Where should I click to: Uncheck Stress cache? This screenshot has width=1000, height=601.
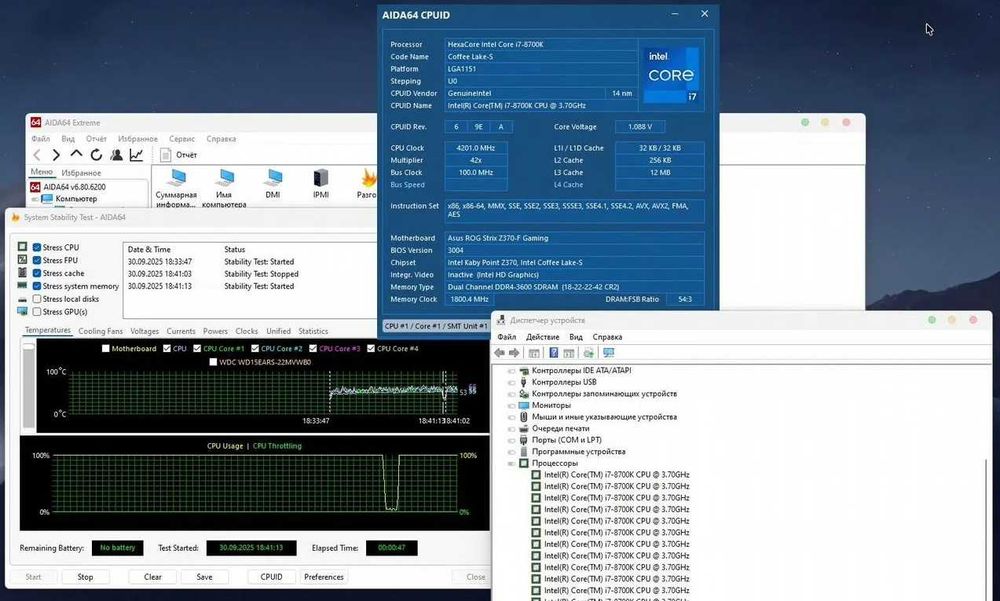[37, 273]
